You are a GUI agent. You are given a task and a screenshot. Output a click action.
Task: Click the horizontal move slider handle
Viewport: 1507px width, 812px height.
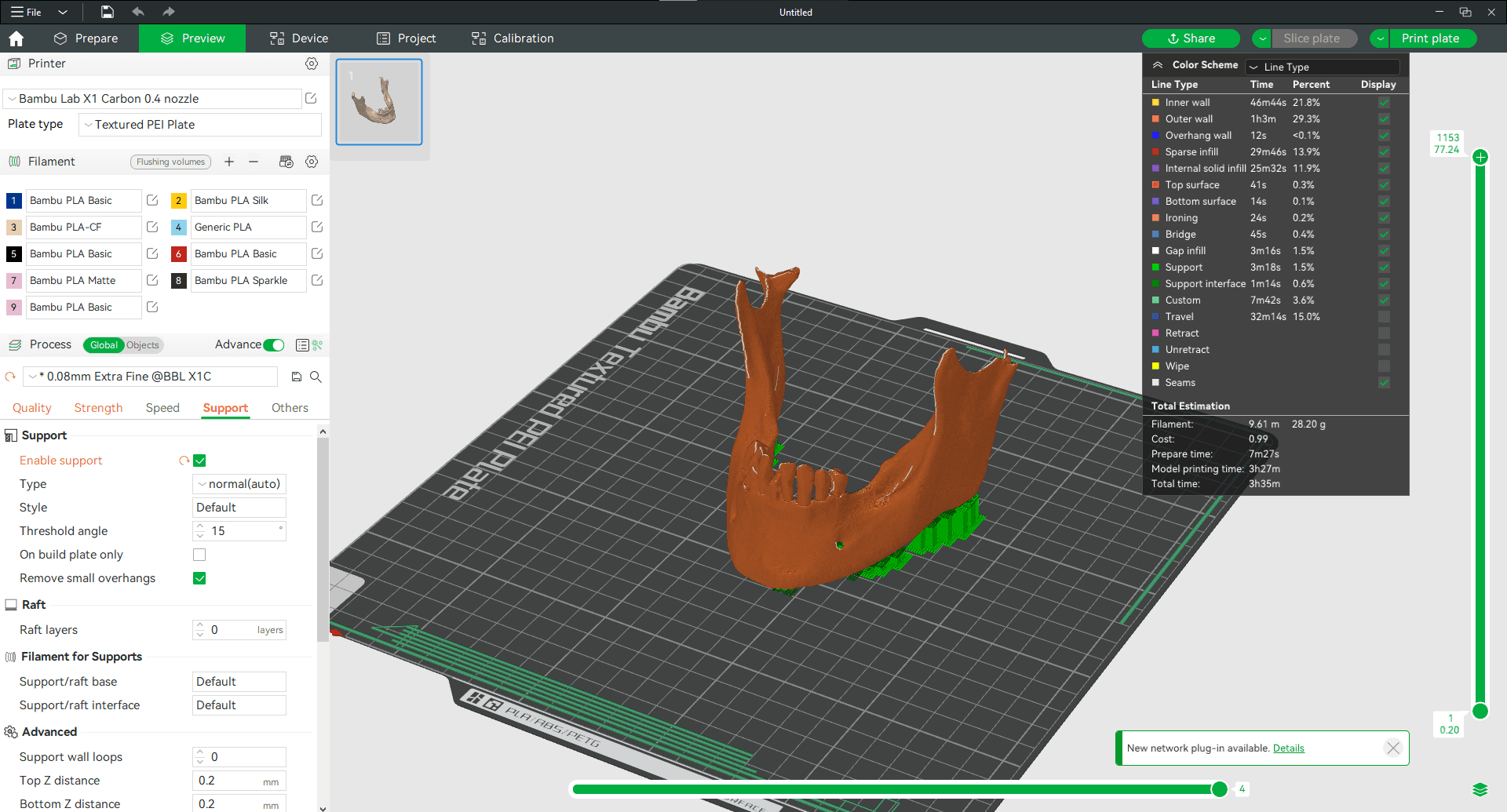tap(1219, 789)
